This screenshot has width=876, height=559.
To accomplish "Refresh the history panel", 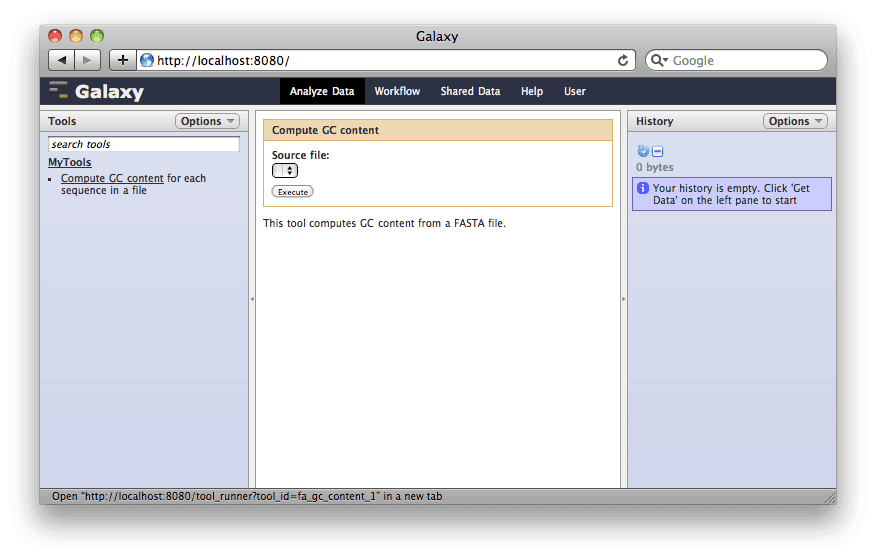I will coord(643,151).
